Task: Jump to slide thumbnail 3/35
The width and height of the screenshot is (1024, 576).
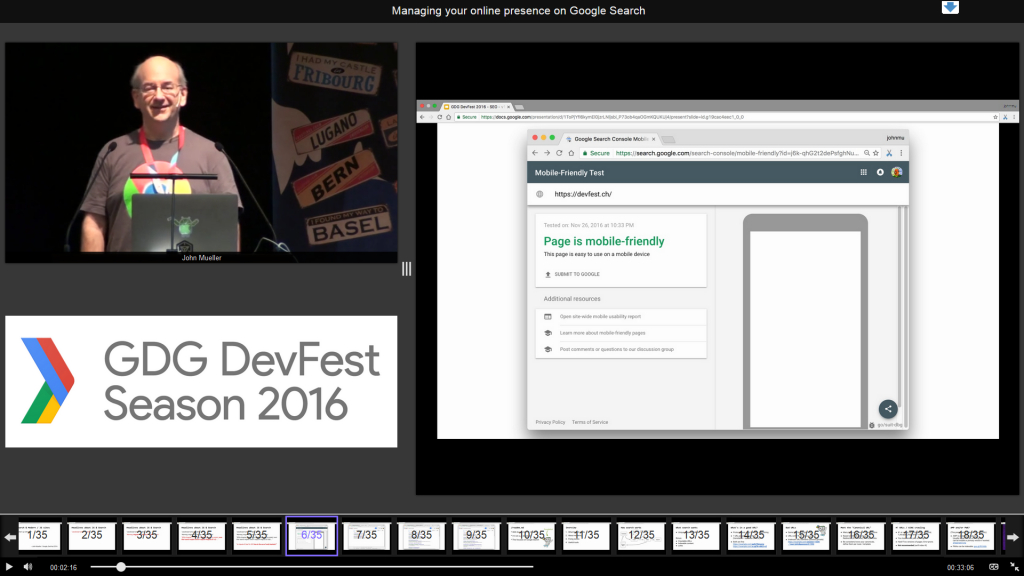Action: 147,536
